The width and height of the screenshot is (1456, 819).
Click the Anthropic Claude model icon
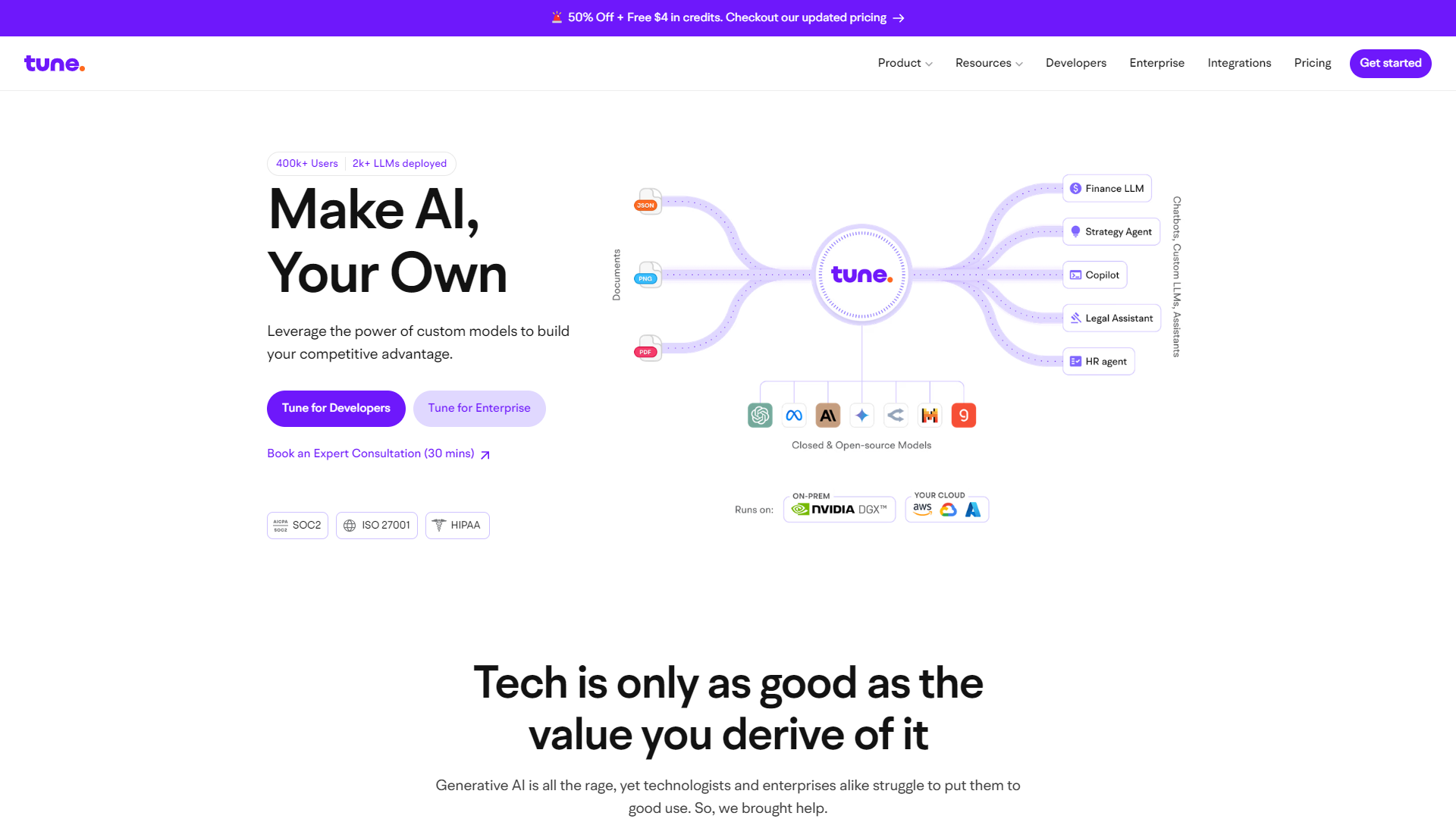[x=827, y=415]
